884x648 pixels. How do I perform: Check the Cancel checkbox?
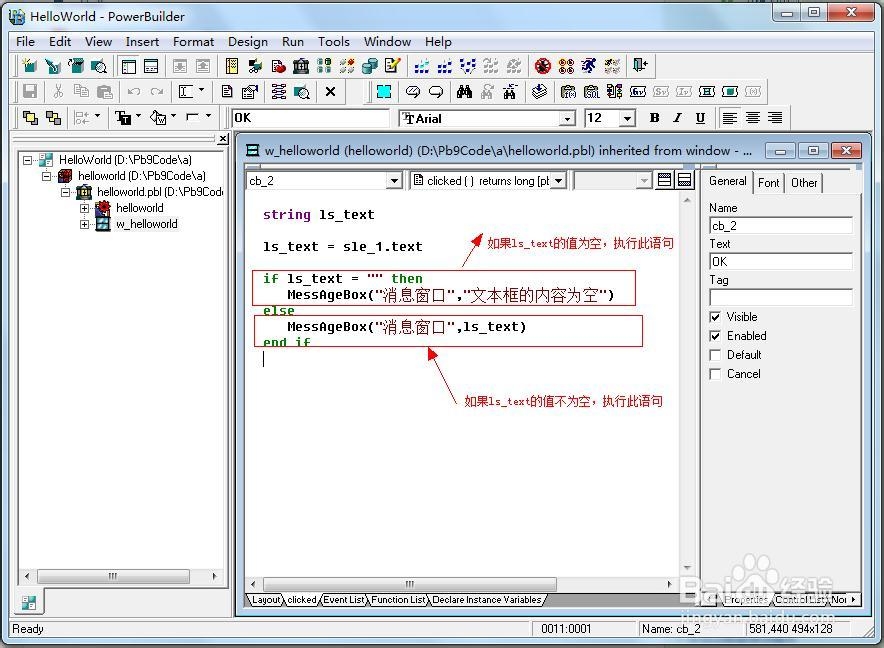715,374
